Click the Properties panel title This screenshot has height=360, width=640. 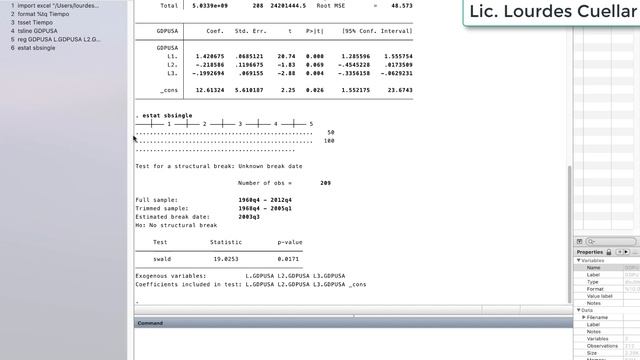pos(589,252)
